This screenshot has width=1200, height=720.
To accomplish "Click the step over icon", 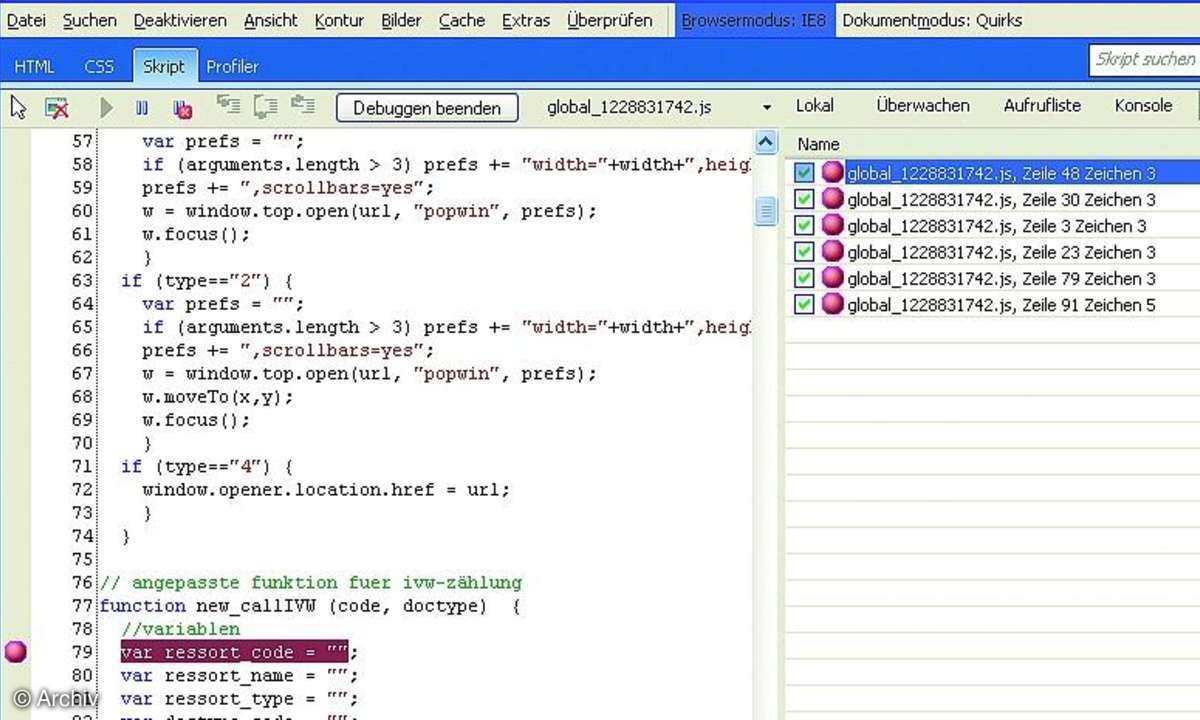I will [x=265, y=106].
